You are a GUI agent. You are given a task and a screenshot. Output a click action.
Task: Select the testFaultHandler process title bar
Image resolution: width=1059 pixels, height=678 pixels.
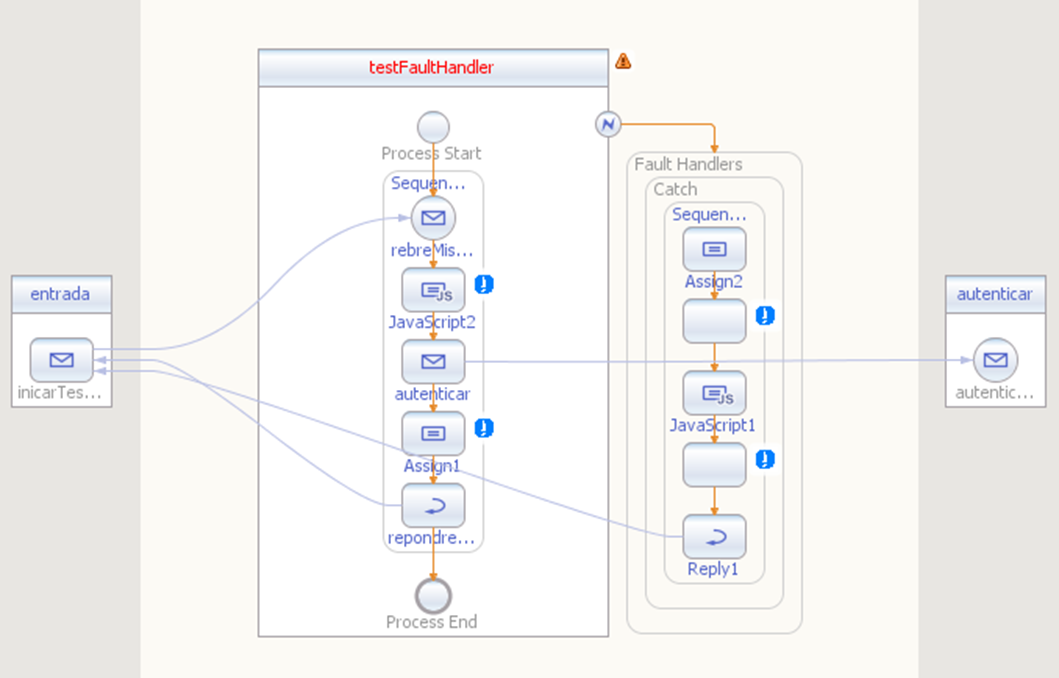click(433, 68)
